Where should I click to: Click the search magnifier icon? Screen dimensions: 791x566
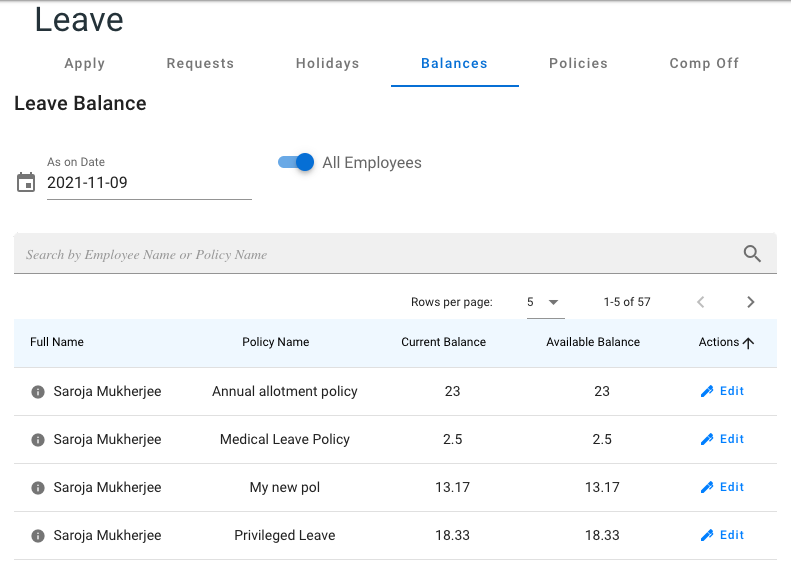[x=752, y=254]
